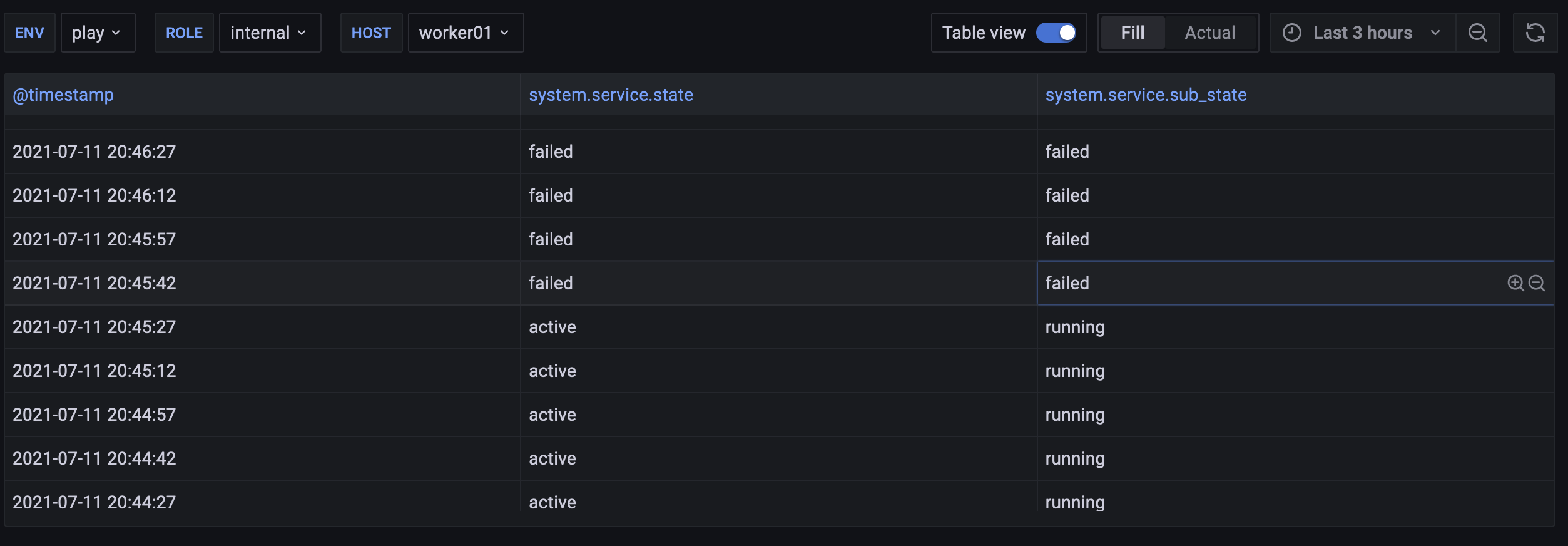Click state failed in 20:46:27 row

(778, 152)
